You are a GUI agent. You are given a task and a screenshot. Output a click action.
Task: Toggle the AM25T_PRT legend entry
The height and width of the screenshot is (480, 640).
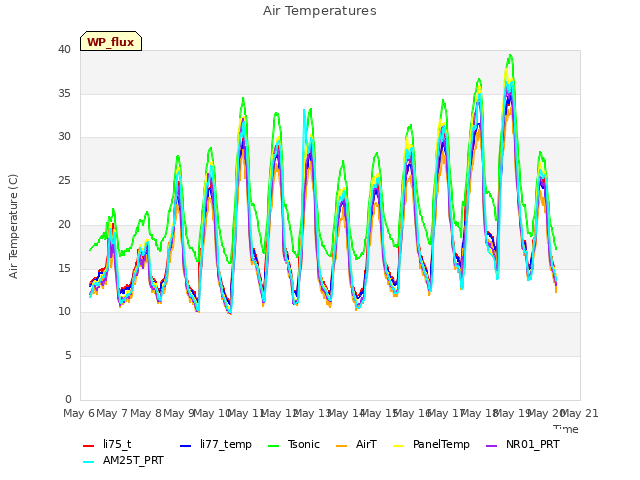point(123,460)
